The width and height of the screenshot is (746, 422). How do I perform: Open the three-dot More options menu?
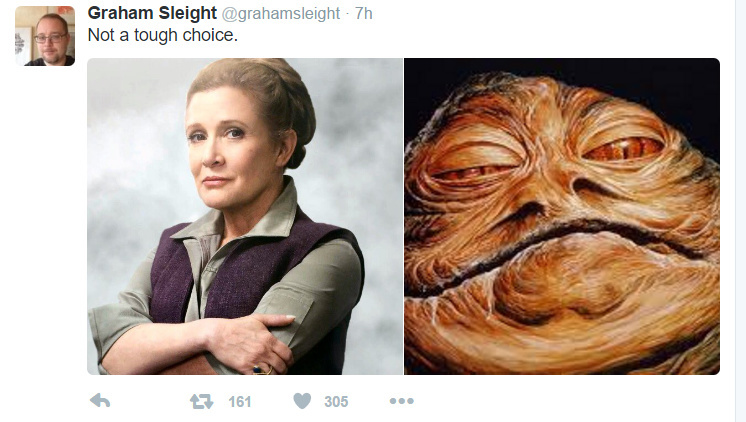(x=402, y=401)
